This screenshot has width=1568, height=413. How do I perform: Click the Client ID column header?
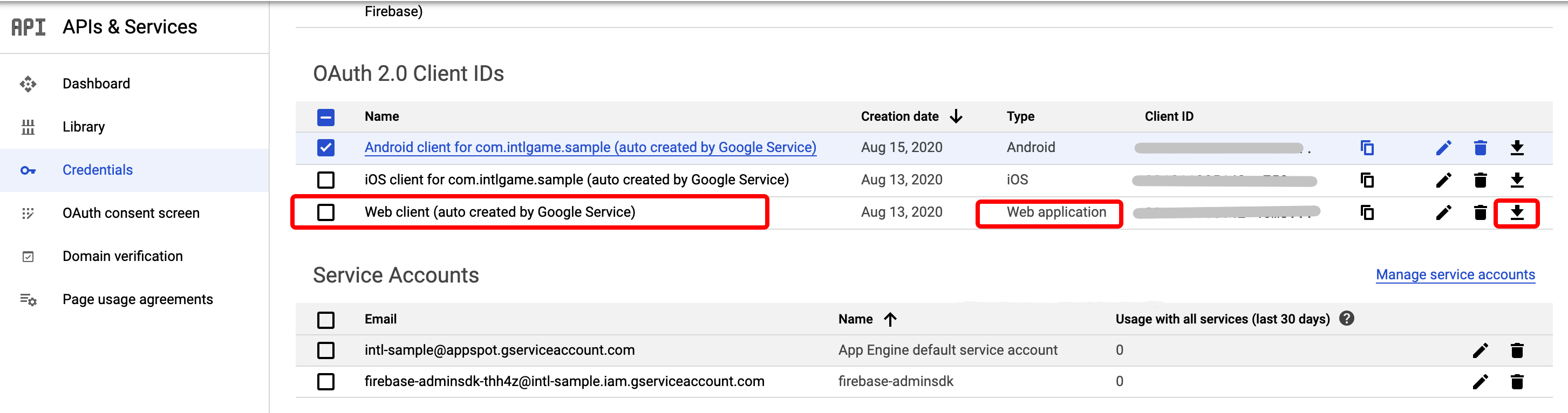[x=1169, y=116]
